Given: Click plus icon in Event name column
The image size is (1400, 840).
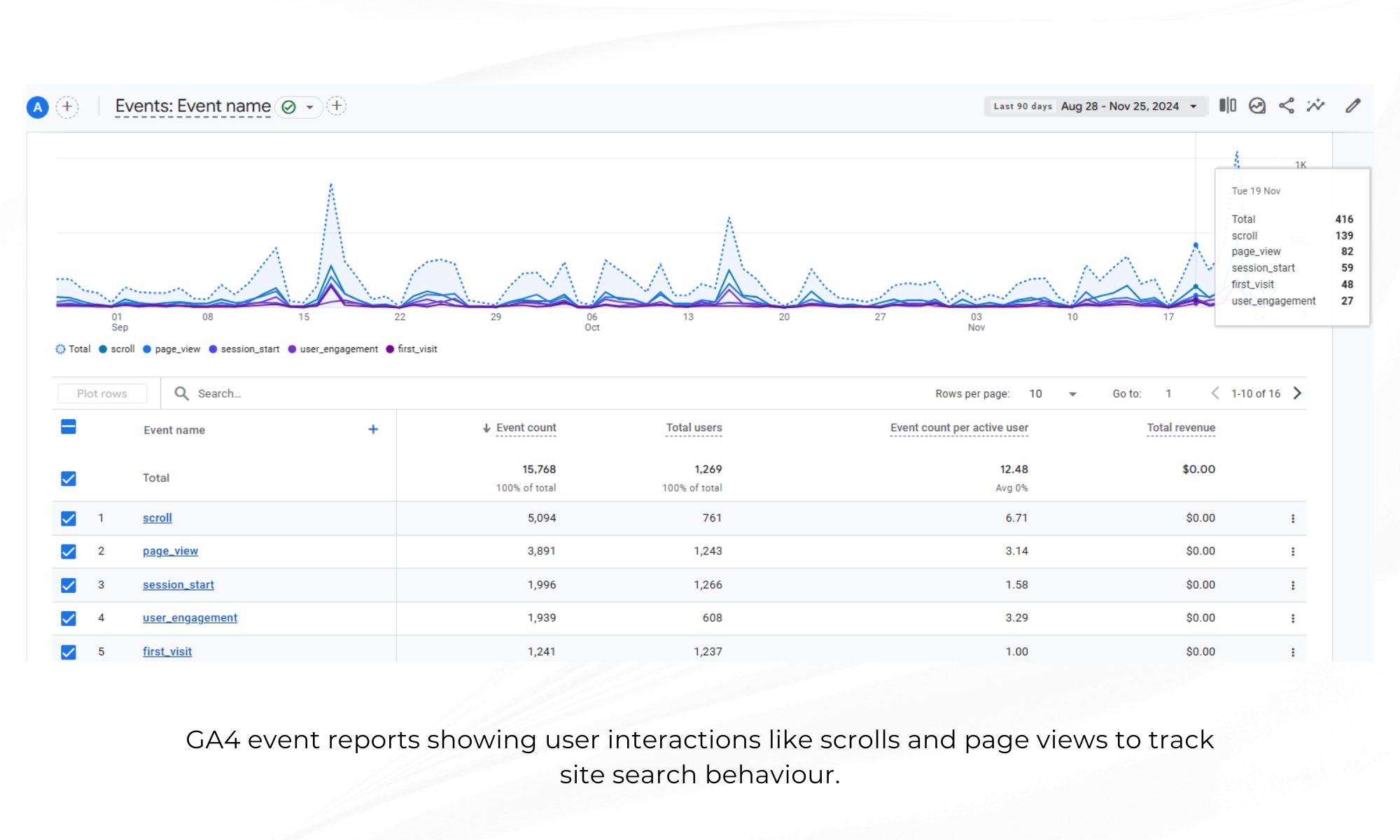Looking at the screenshot, I should (x=373, y=429).
